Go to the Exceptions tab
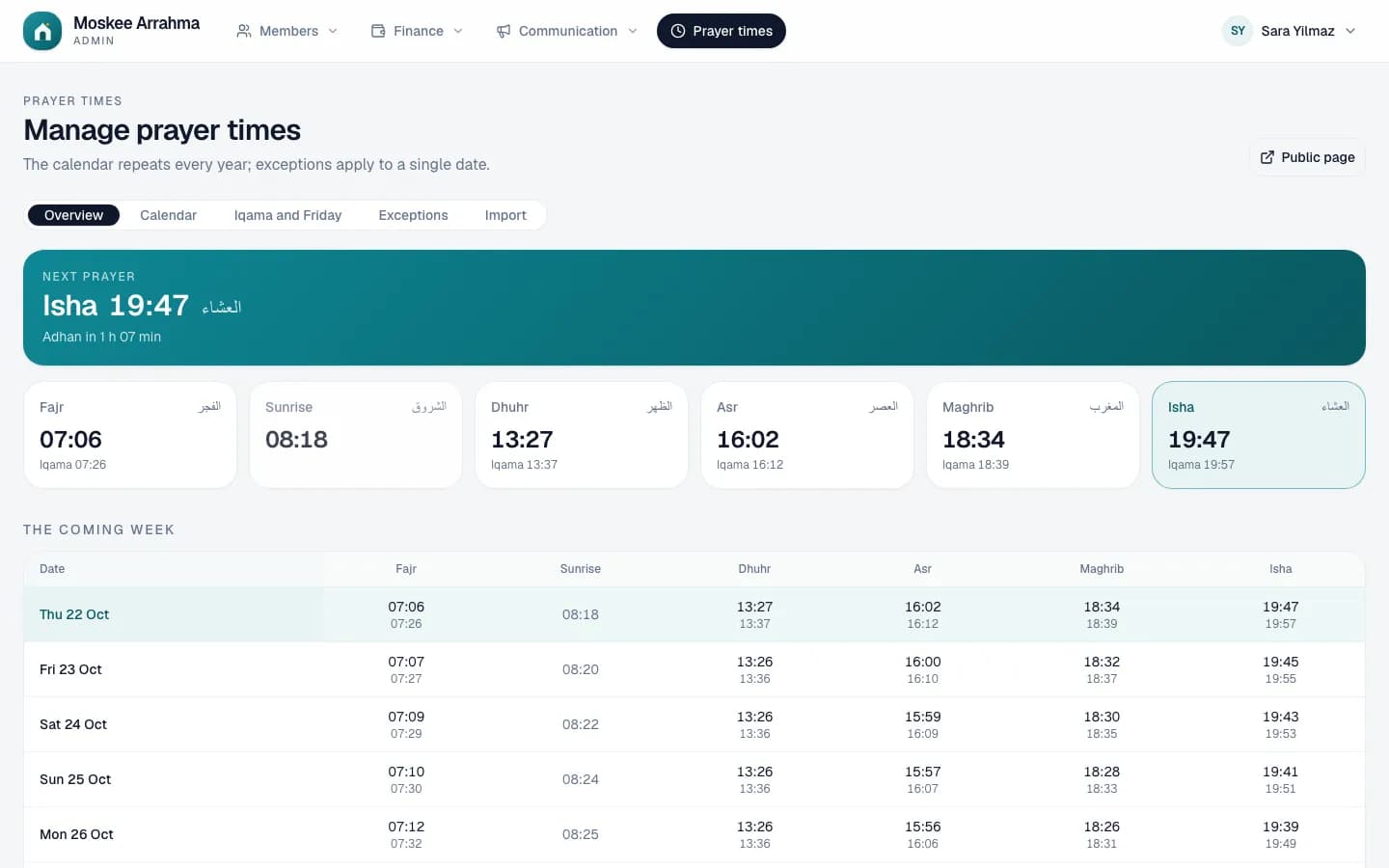 click(413, 215)
